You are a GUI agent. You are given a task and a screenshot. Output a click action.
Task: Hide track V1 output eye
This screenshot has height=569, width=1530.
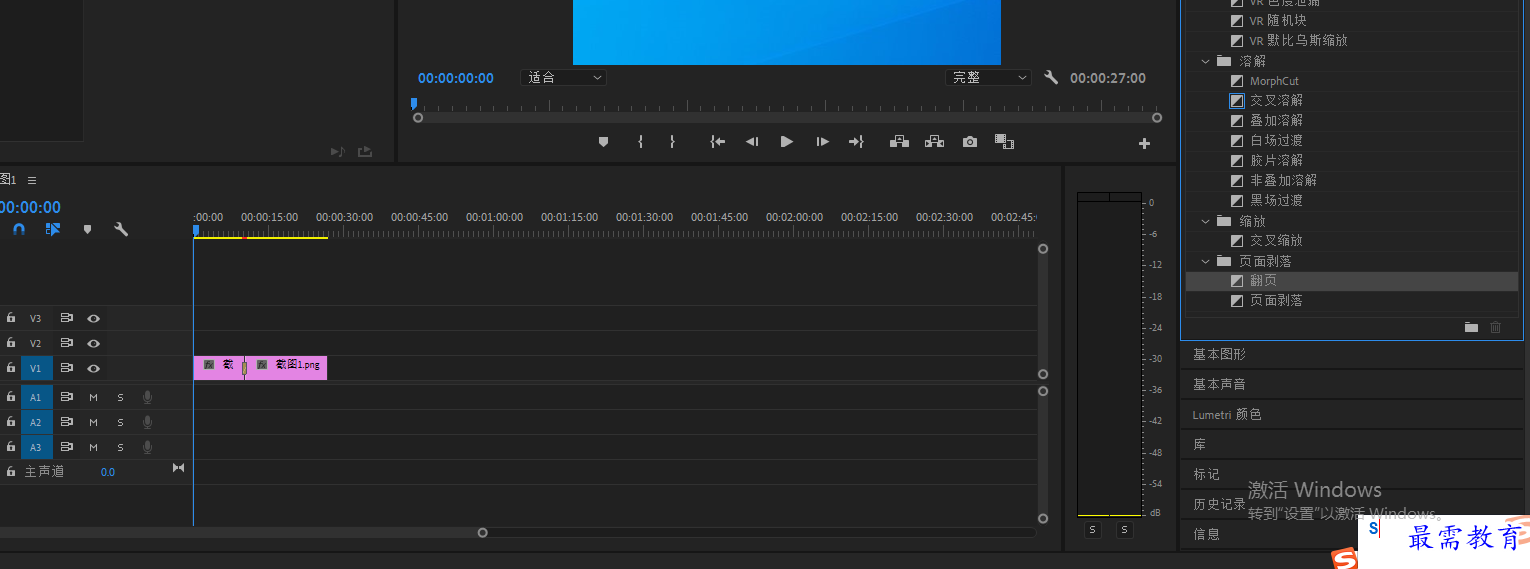tap(93, 368)
